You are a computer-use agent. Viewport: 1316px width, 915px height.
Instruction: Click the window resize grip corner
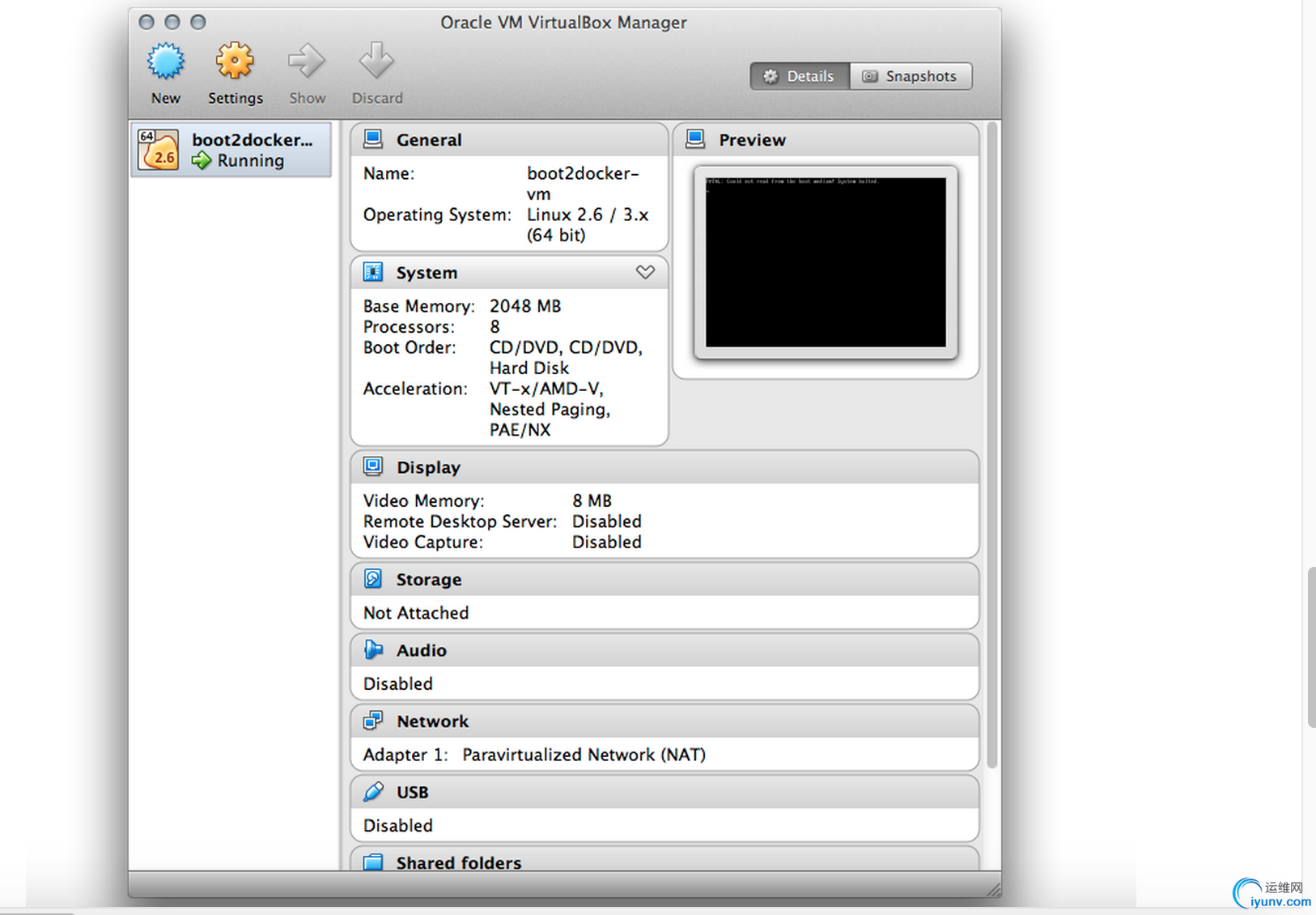click(x=993, y=889)
